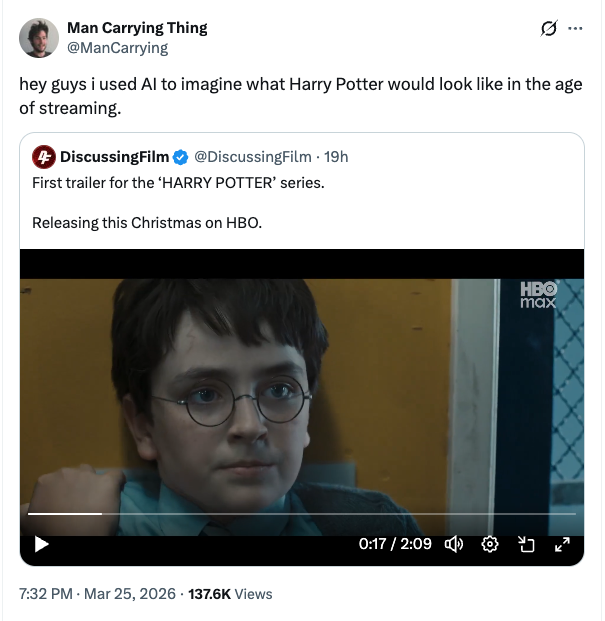The height and width of the screenshot is (621, 605).
Task: Seek on the video progress bar
Action: 300,514
